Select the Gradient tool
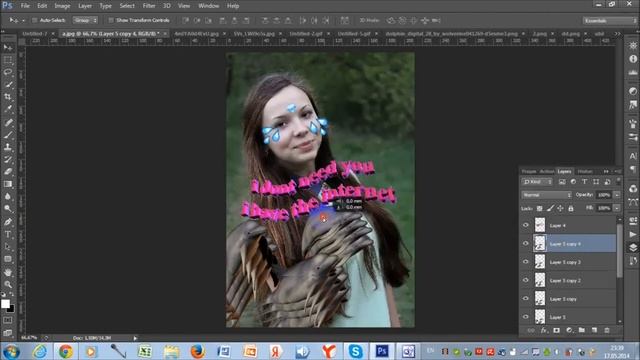 click(8, 184)
